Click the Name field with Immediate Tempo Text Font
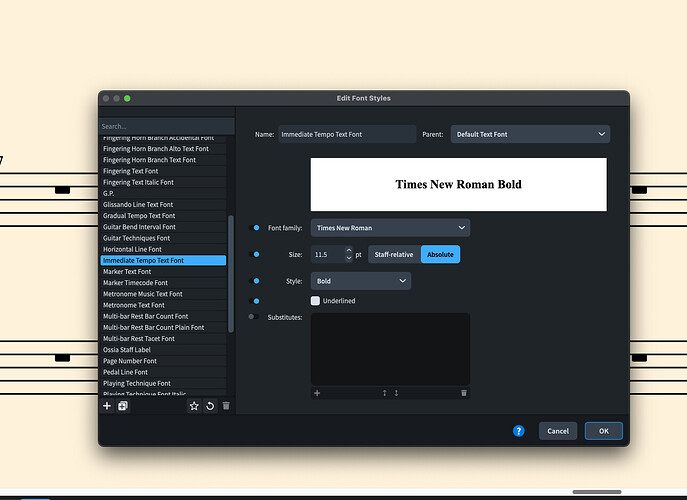Viewport: 687px width, 500px height. click(347, 134)
